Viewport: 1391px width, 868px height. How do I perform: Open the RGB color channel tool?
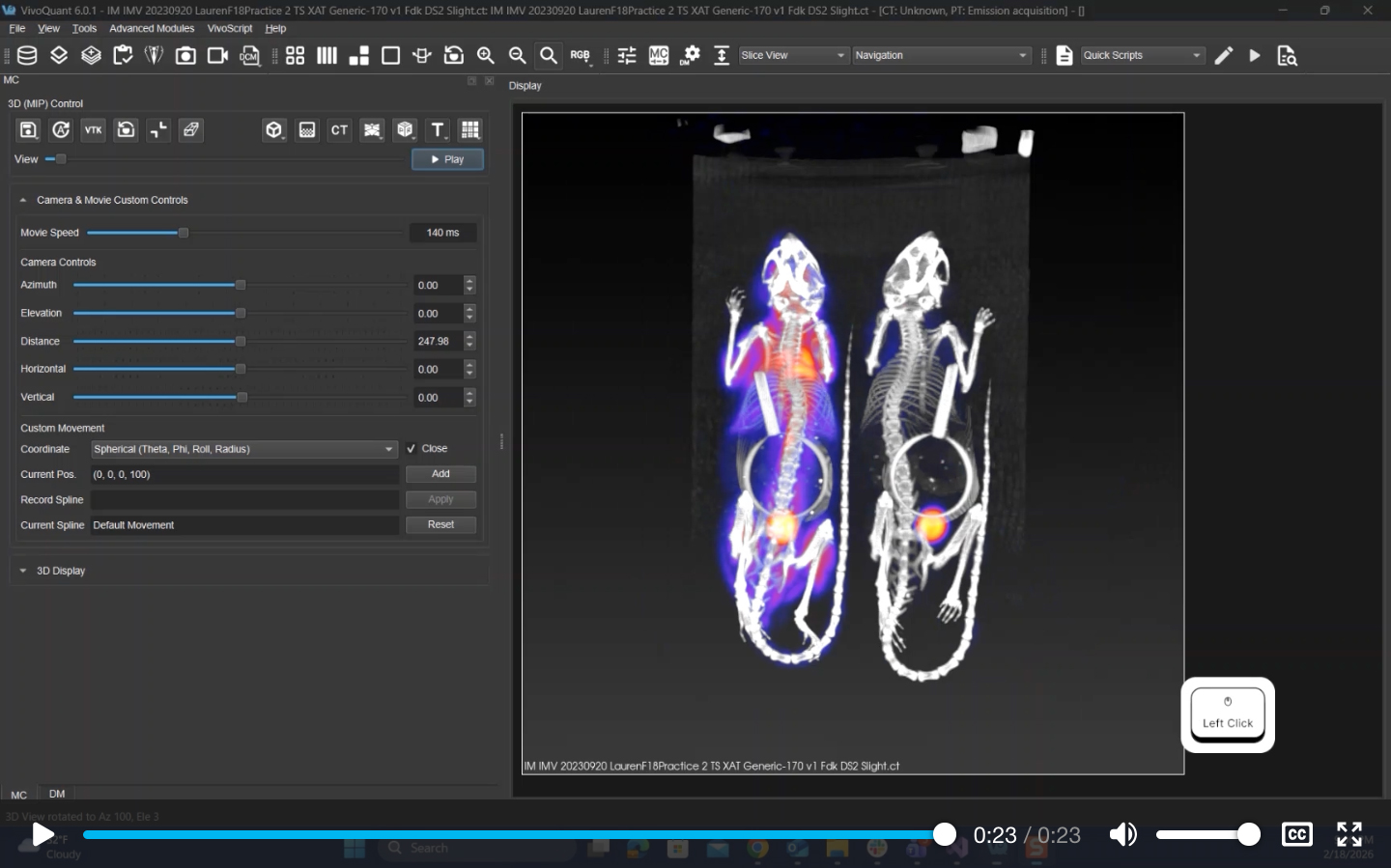click(x=580, y=56)
